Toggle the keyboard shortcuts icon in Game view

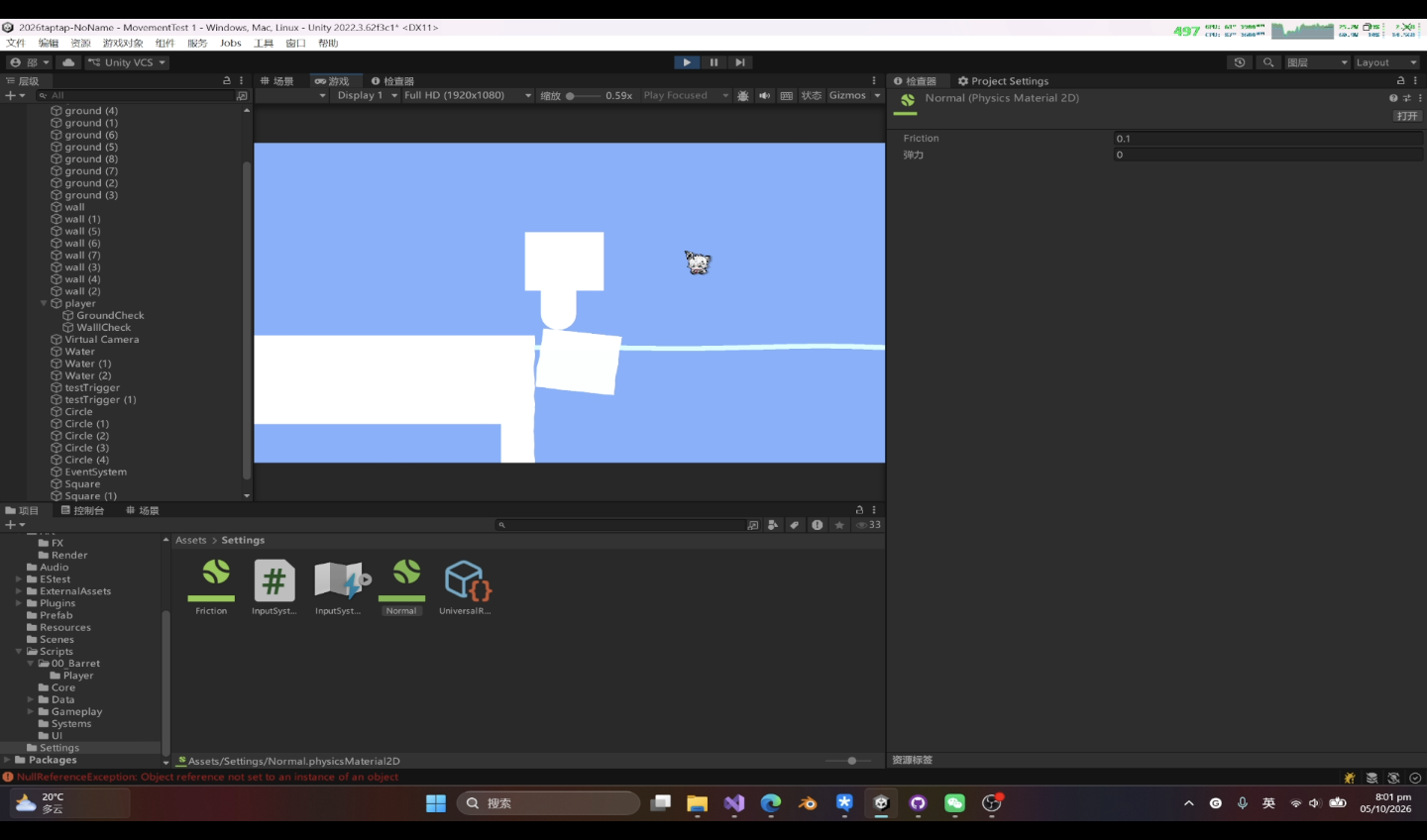pos(787,96)
